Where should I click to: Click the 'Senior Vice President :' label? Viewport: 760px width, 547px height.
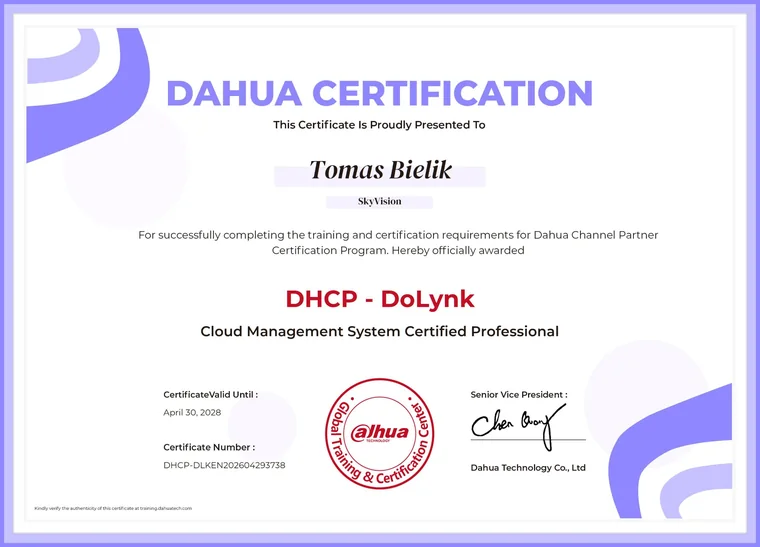pos(519,394)
